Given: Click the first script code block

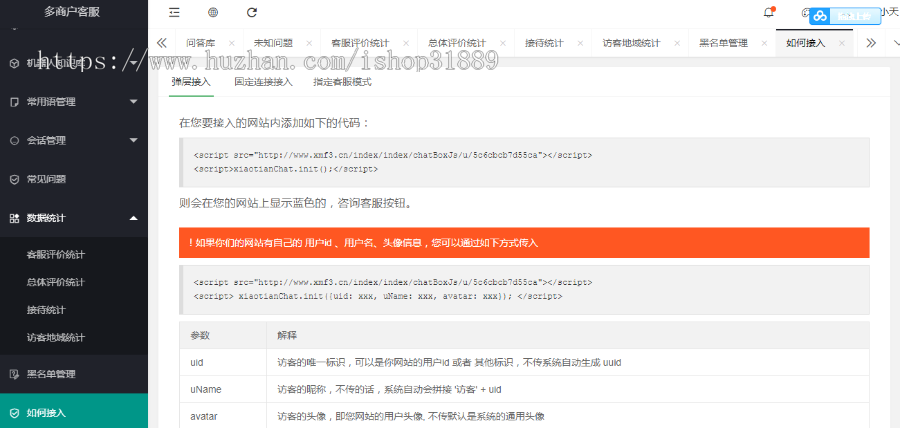Looking at the screenshot, I should (x=524, y=162).
